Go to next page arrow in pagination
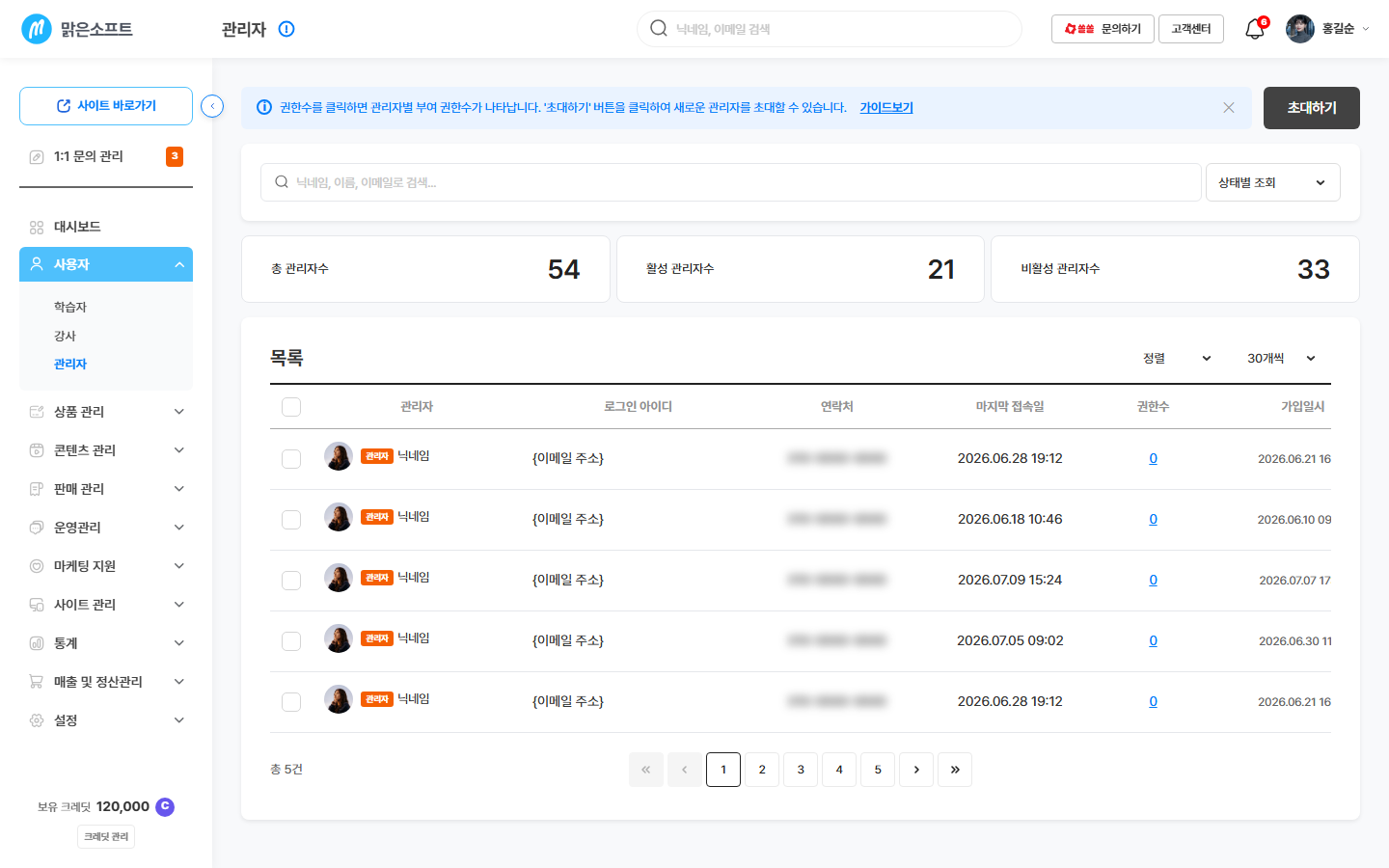The height and width of the screenshot is (868, 1389). 916,770
